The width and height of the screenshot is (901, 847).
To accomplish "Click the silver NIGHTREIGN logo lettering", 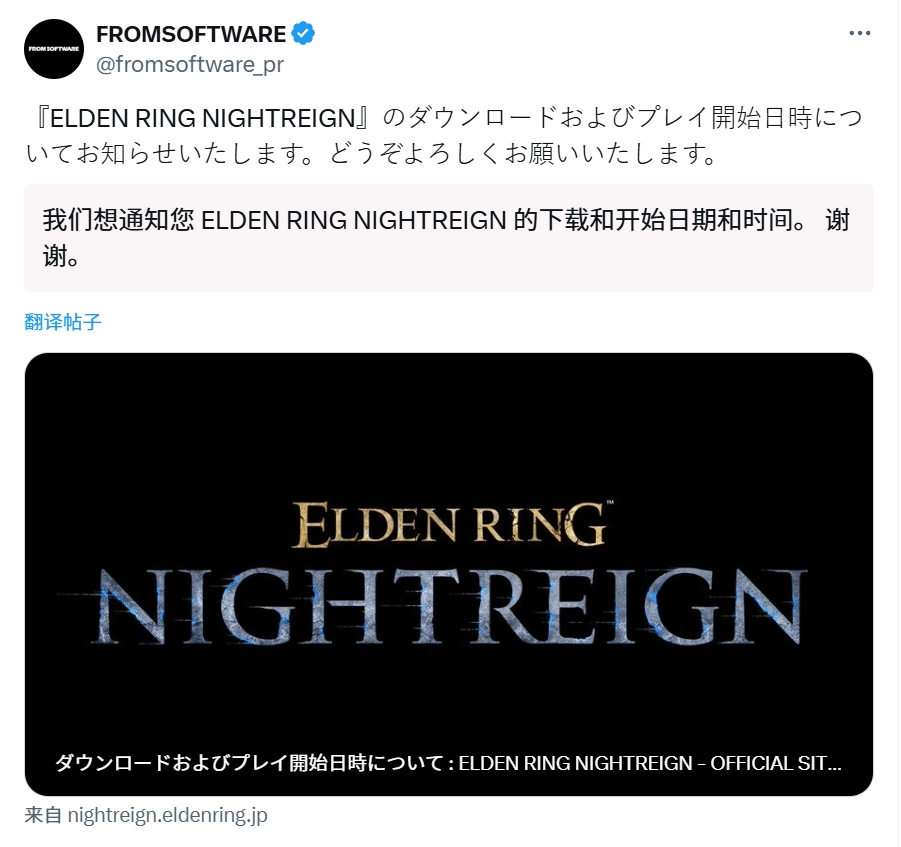I will [x=449, y=607].
